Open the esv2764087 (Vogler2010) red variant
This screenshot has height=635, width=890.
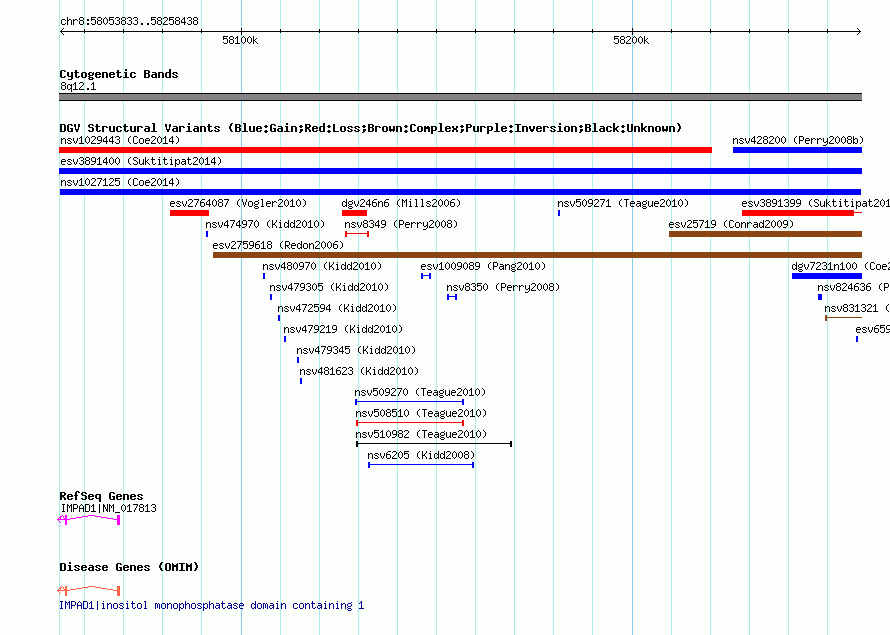point(189,213)
